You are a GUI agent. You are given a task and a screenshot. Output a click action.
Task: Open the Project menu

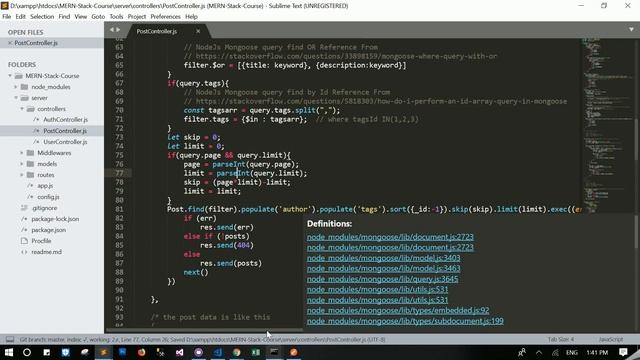pos(137,17)
